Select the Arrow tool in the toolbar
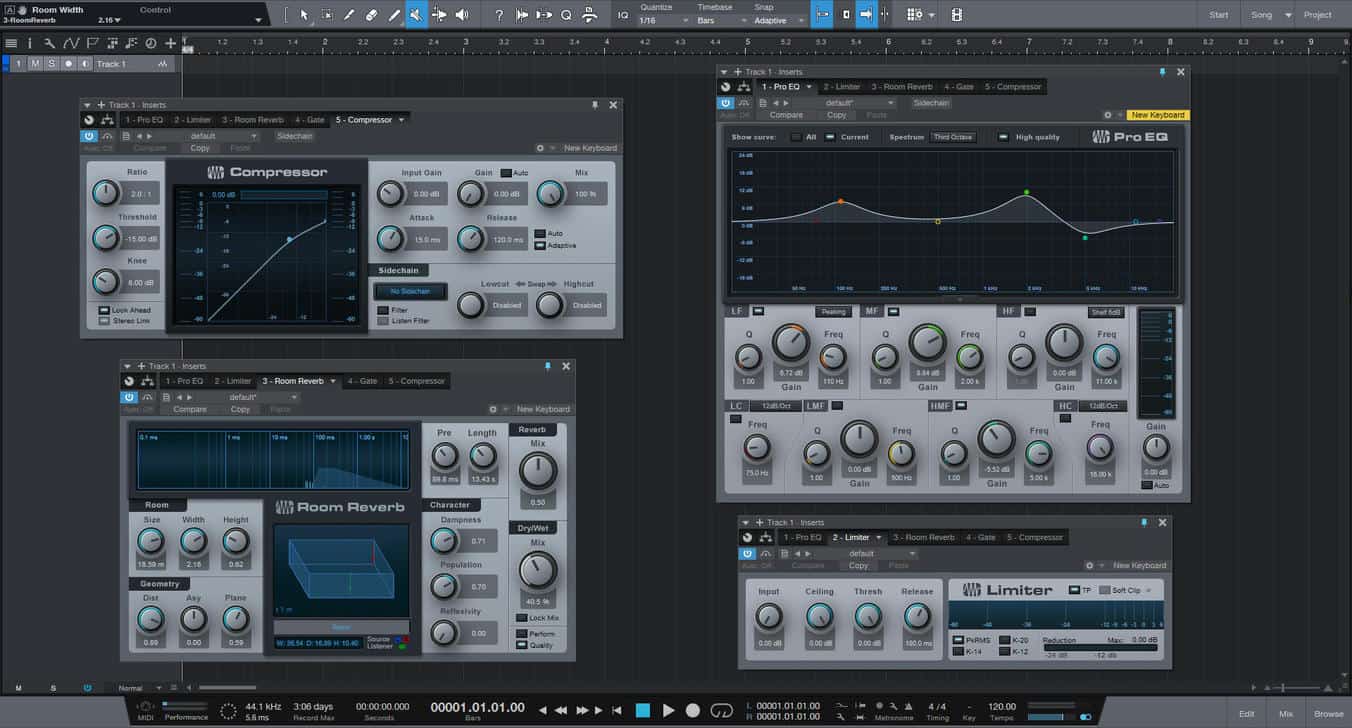 pyautogui.click(x=304, y=15)
